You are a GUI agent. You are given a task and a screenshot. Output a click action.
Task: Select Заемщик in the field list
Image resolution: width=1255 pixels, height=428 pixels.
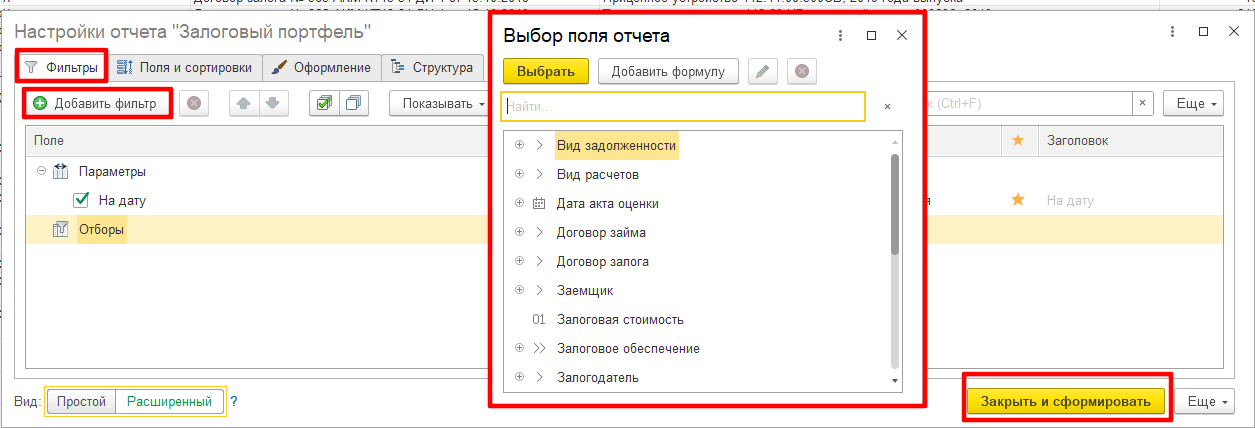(x=585, y=290)
